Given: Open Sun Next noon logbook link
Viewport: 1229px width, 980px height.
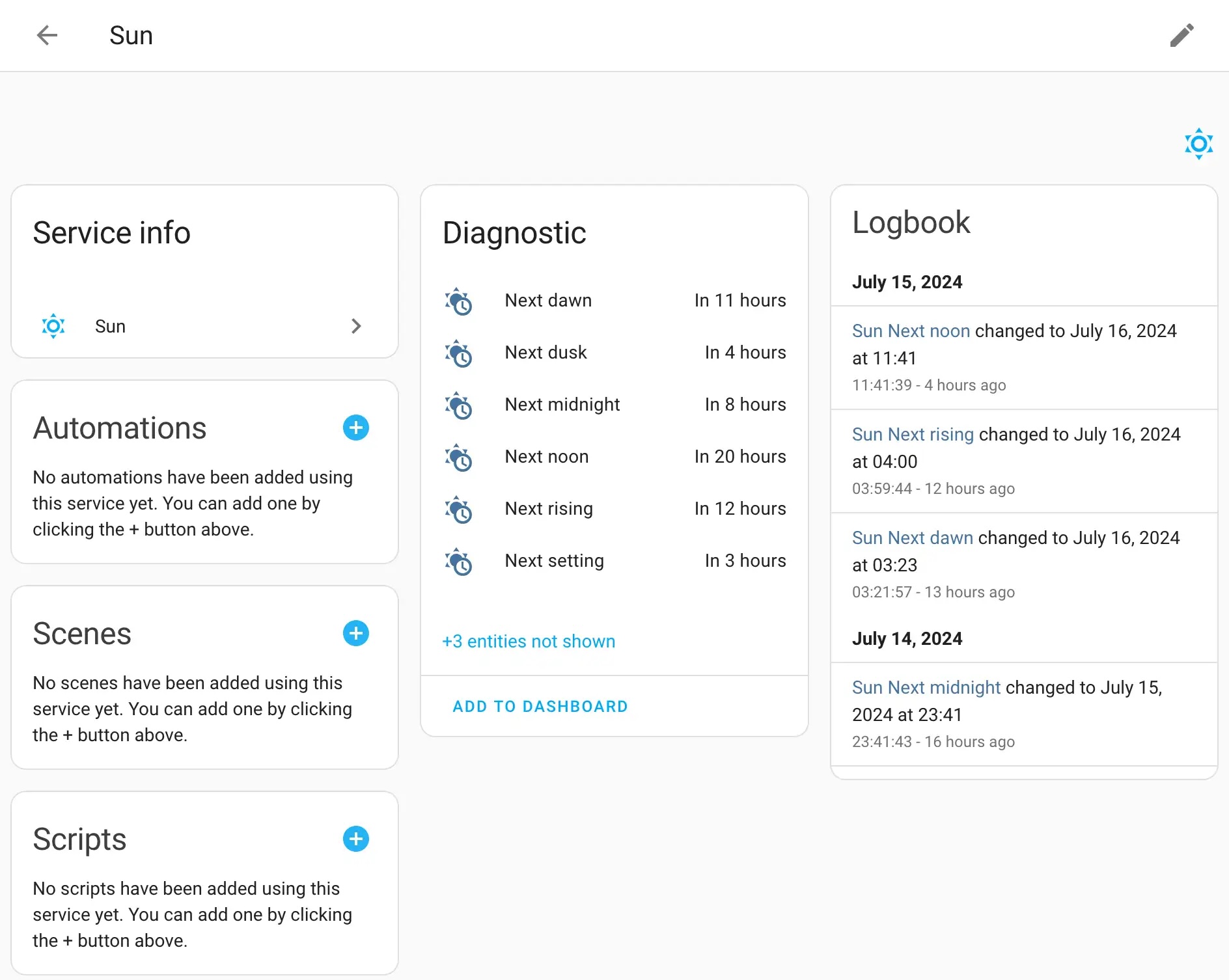Looking at the screenshot, I should tap(911, 331).
